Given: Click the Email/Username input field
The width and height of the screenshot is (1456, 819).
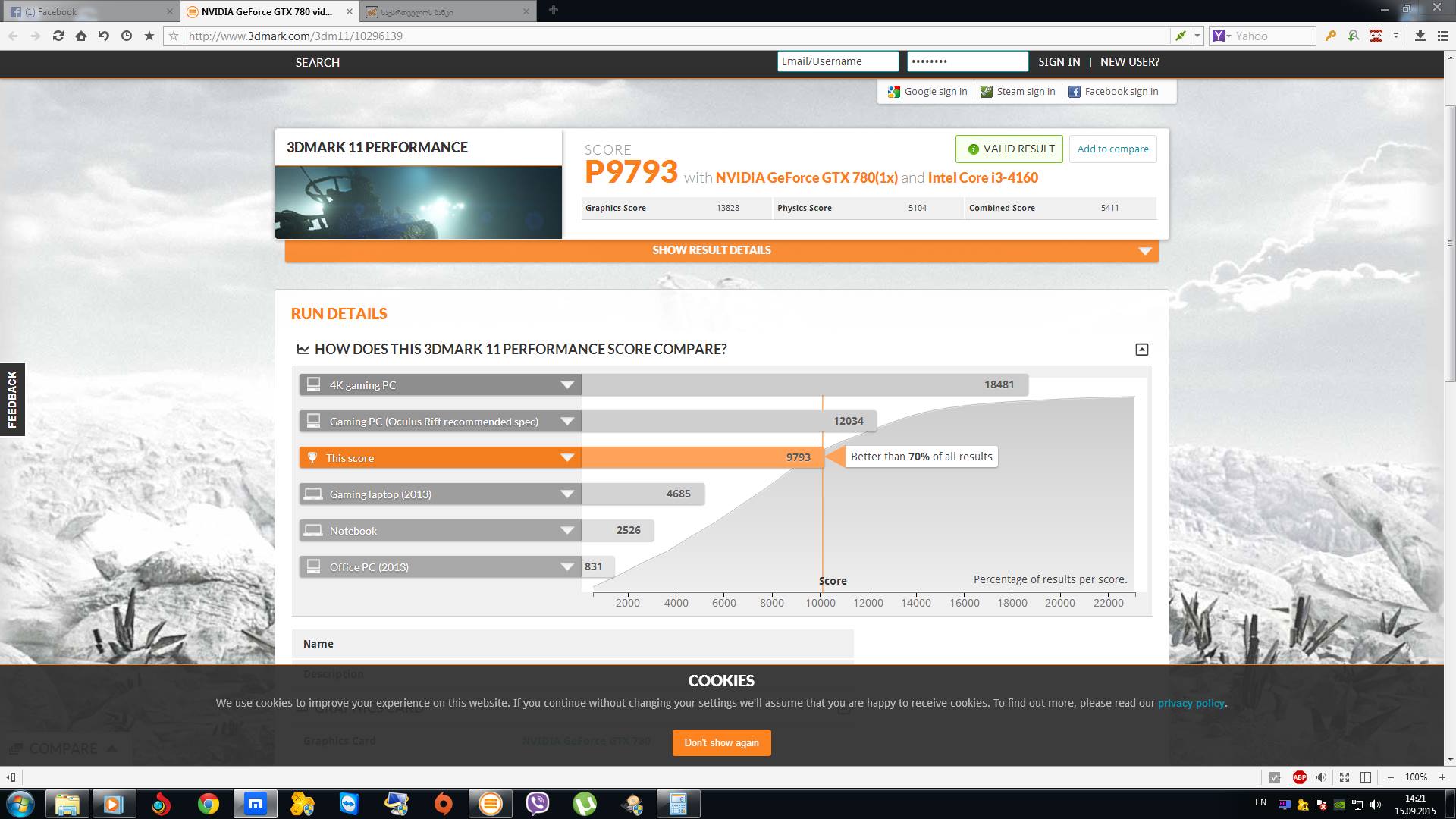Looking at the screenshot, I should coord(837,61).
